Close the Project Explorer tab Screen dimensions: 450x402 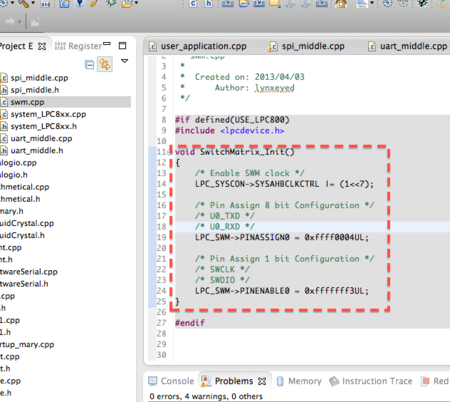pos(42,46)
